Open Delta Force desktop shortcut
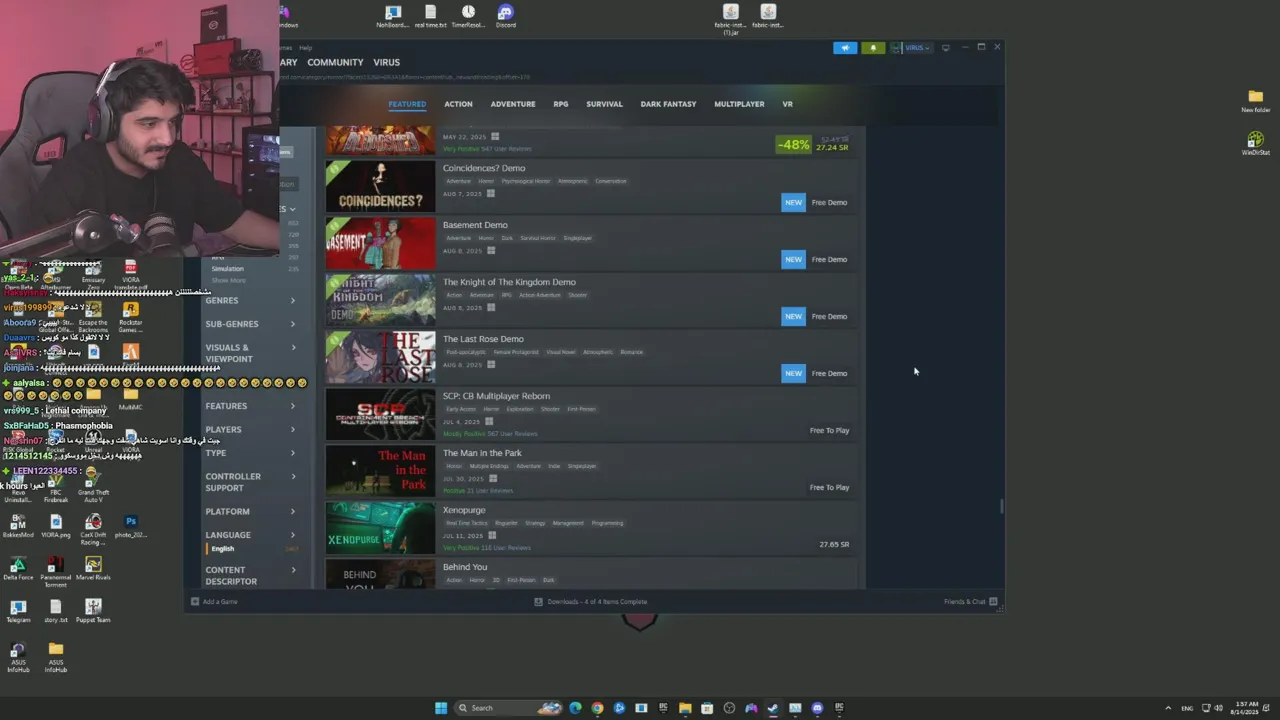1280x720 pixels. tap(18, 569)
